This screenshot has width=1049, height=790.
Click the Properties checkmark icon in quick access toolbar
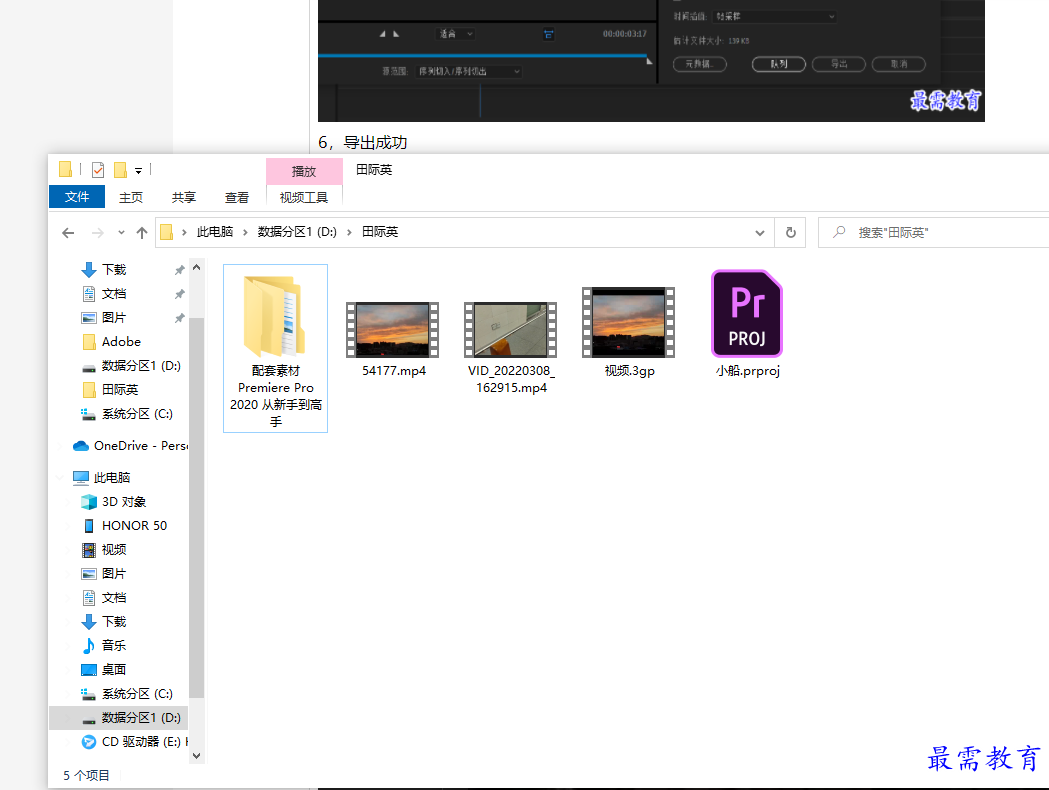pyautogui.click(x=98, y=170)
